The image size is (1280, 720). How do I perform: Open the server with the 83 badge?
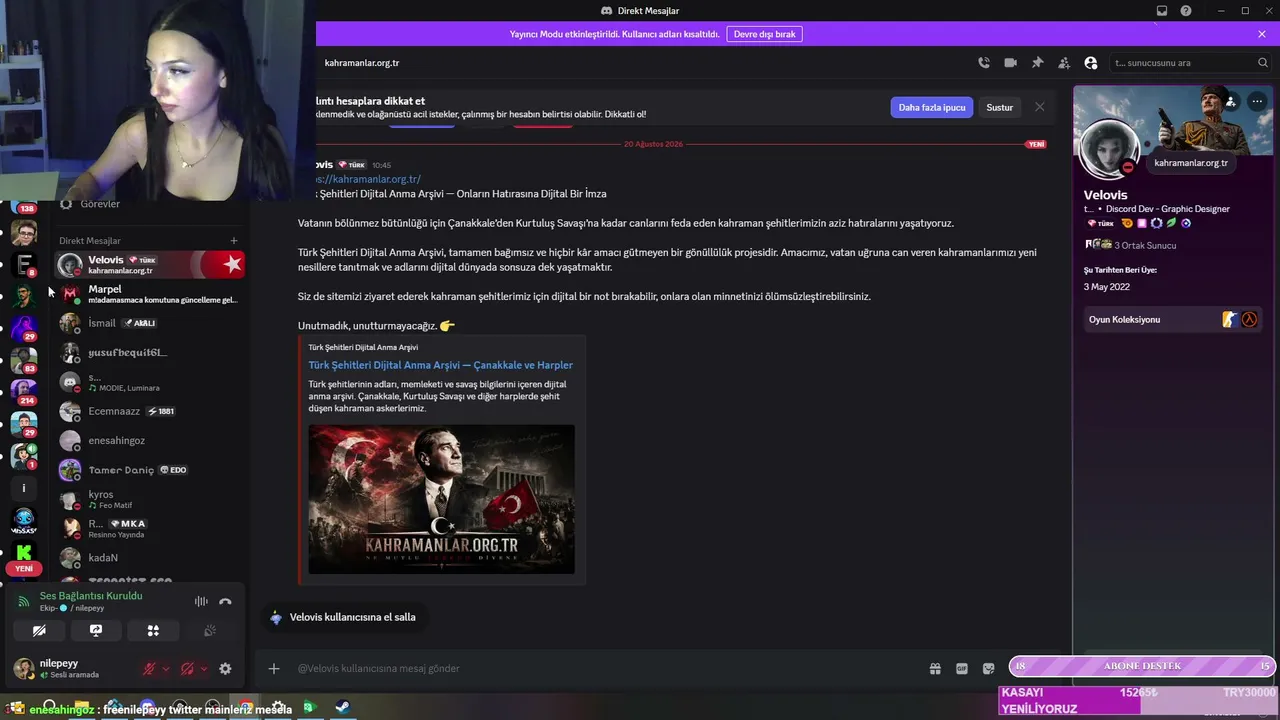pyautogui.click(x=24, y=359)
